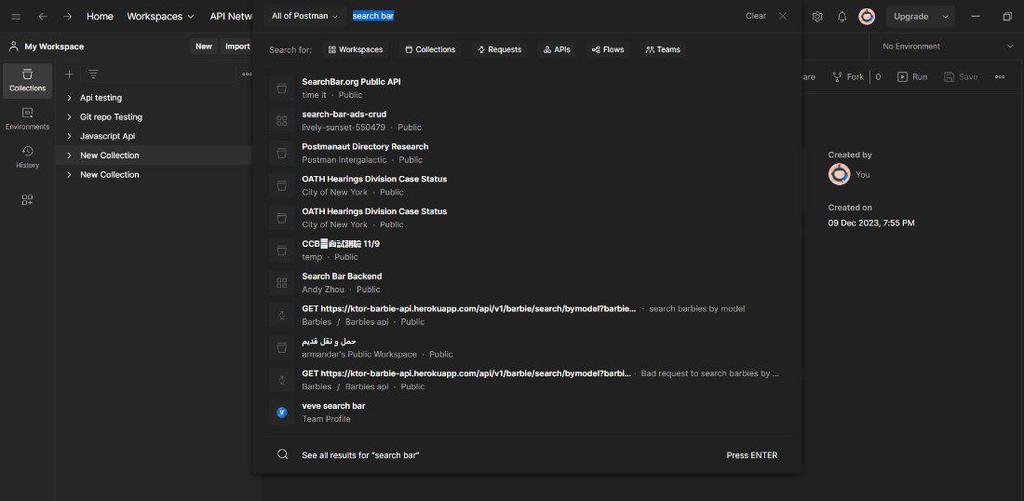Create new collection with plus icon
Viewport: 1024px width, 501px height.
pos(69,74)
